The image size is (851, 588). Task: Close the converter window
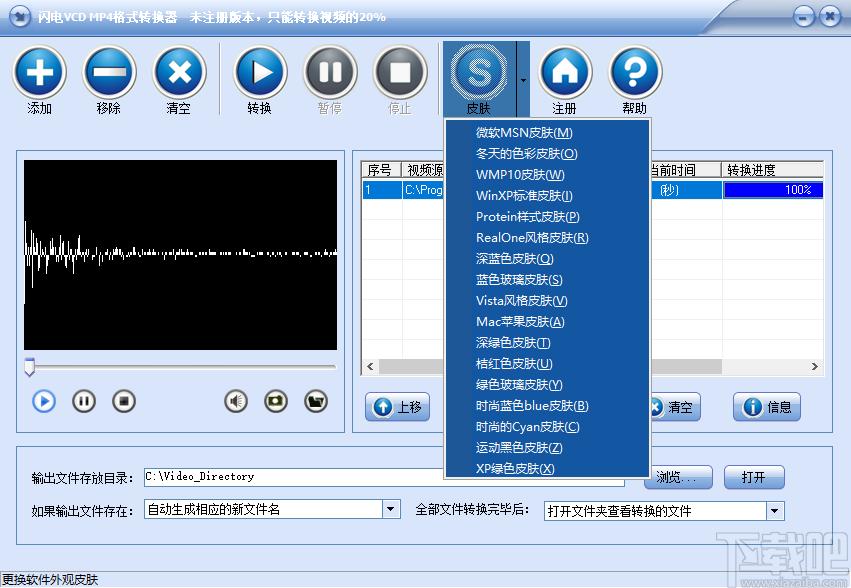830,16
